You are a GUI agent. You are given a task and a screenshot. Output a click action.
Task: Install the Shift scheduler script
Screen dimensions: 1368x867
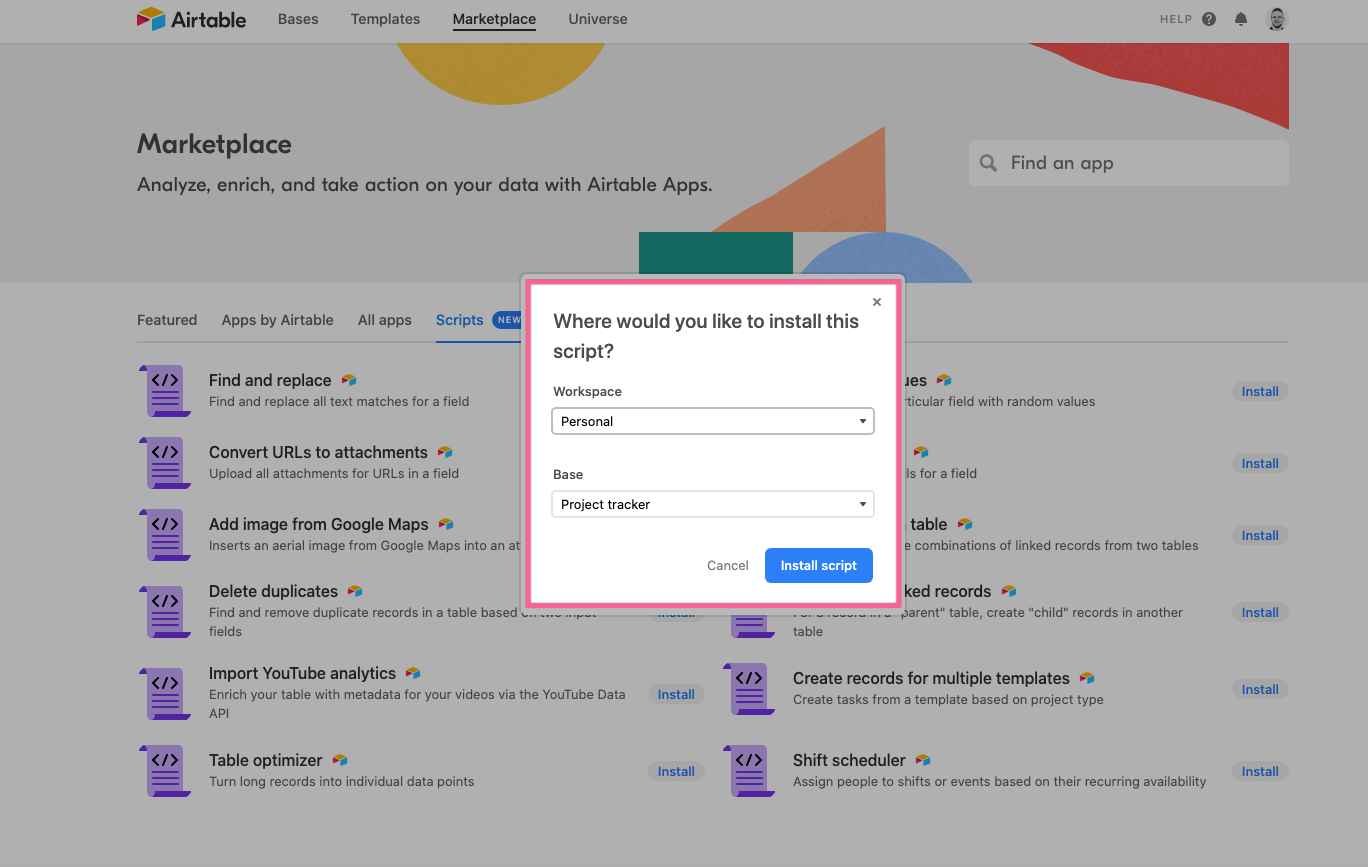[x=1260, y=771]
